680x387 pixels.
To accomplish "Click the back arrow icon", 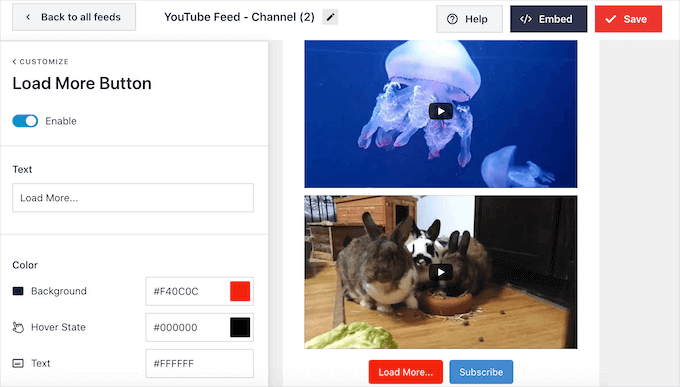I will [x=28, y=17].
